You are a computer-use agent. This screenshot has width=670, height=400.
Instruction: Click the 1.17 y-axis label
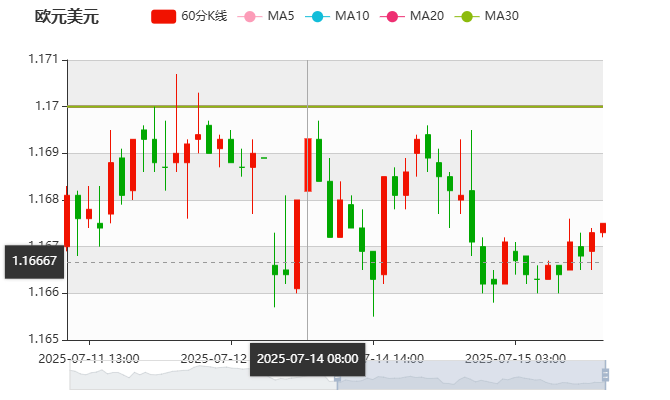tap(47, 106)
